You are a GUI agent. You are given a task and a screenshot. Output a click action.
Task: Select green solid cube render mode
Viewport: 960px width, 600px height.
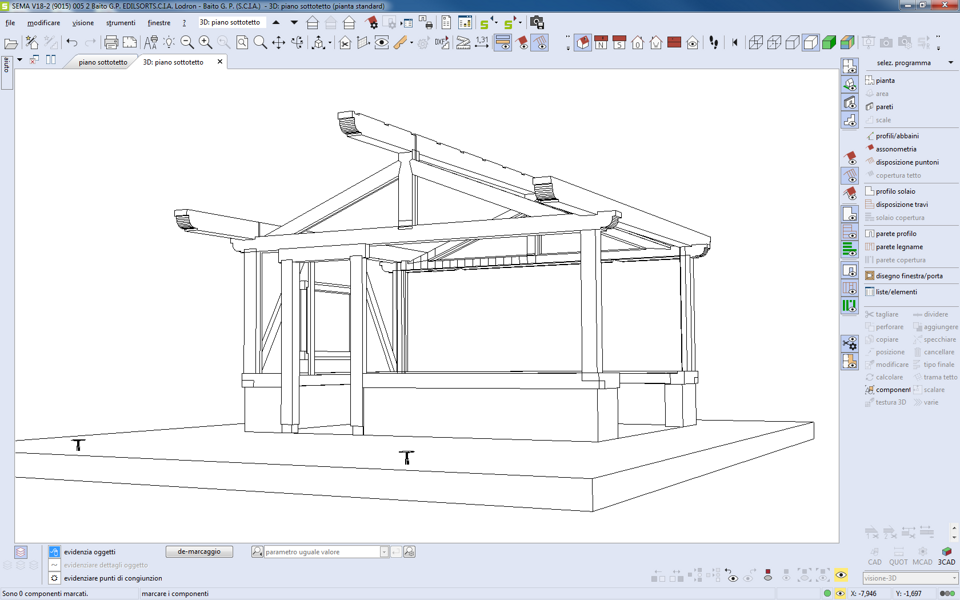pyautogui.click(x=829, y=43)
